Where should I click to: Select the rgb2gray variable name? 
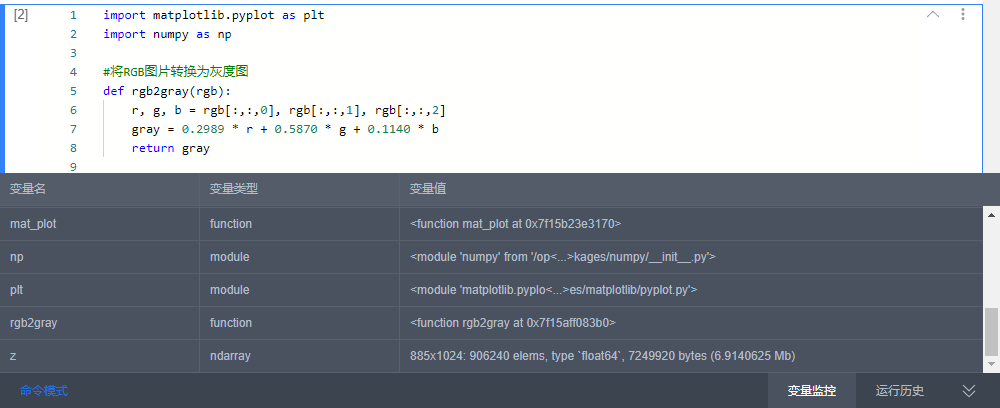click(33, 323)
